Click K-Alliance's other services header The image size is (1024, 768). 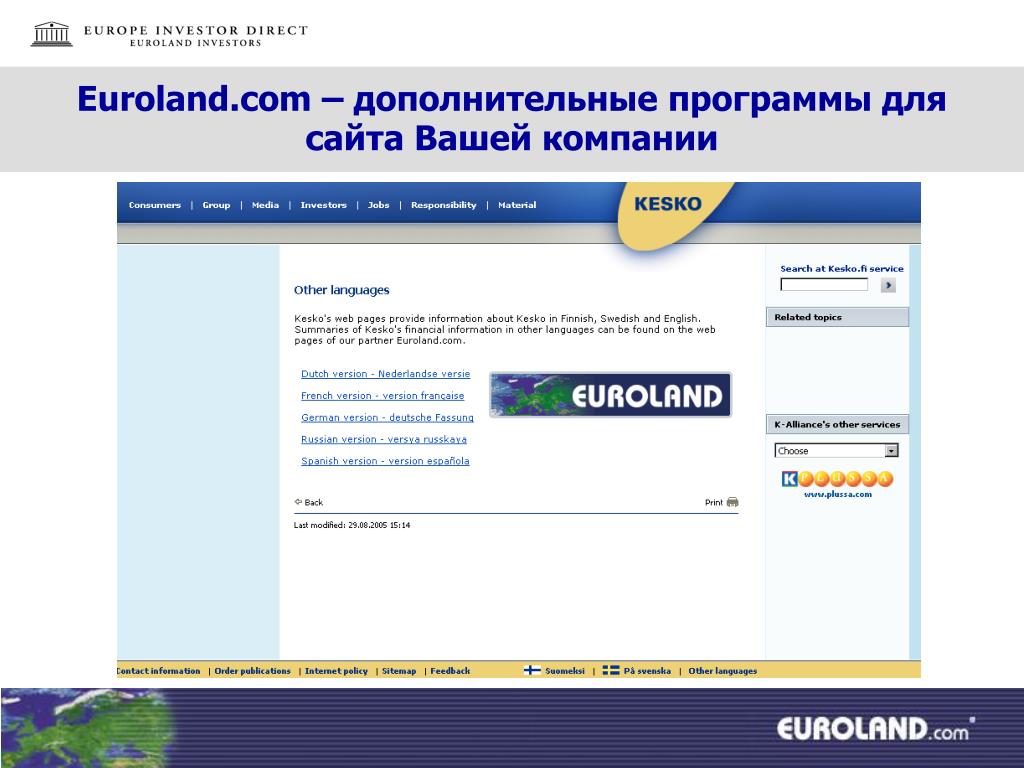pos(837,424)
